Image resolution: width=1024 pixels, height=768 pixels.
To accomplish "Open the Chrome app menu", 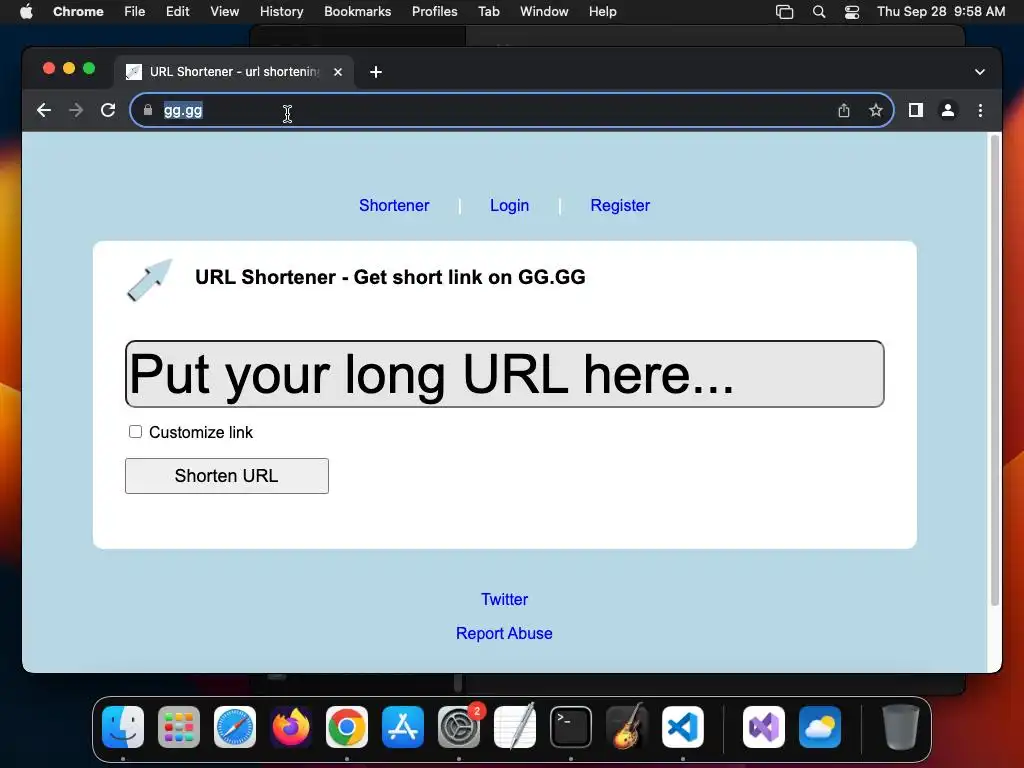I will (x=78, y=12).
